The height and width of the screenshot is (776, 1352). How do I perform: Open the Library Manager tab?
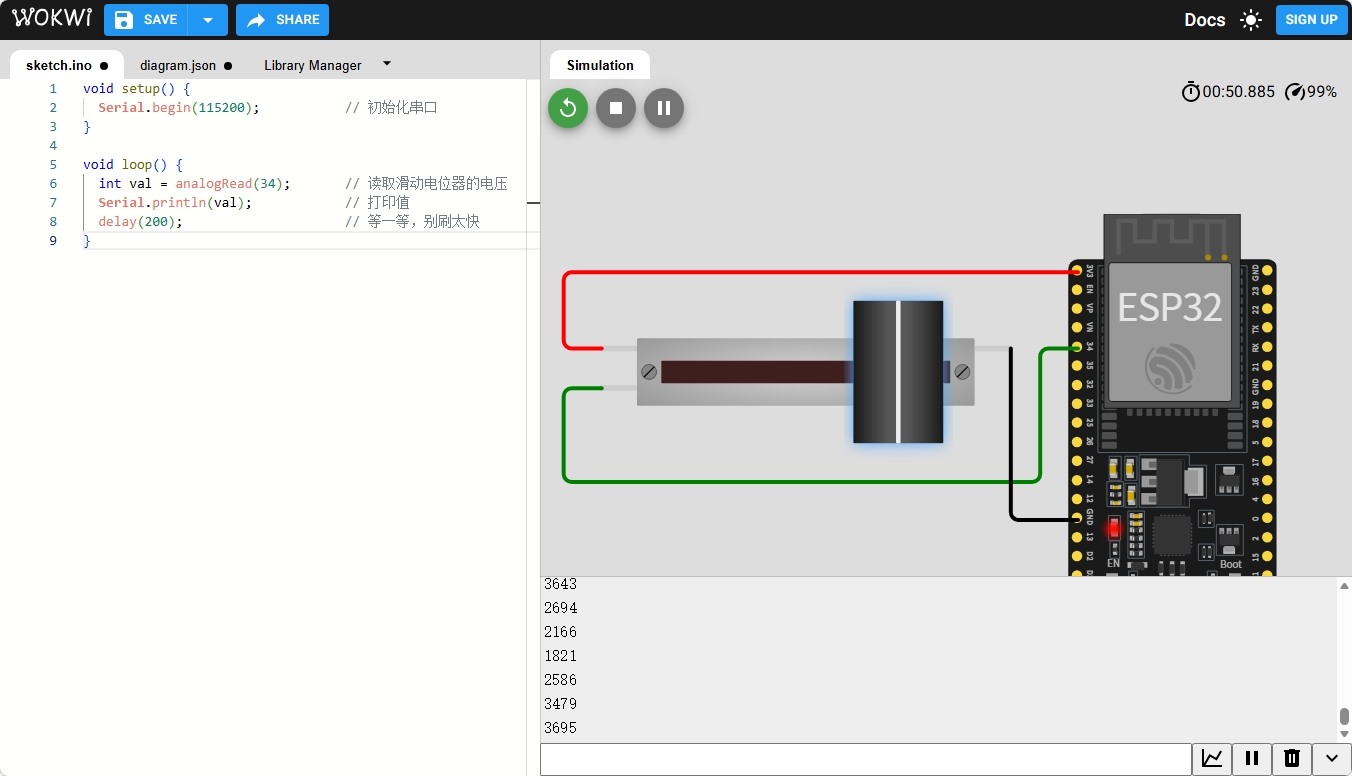[313, 65]
